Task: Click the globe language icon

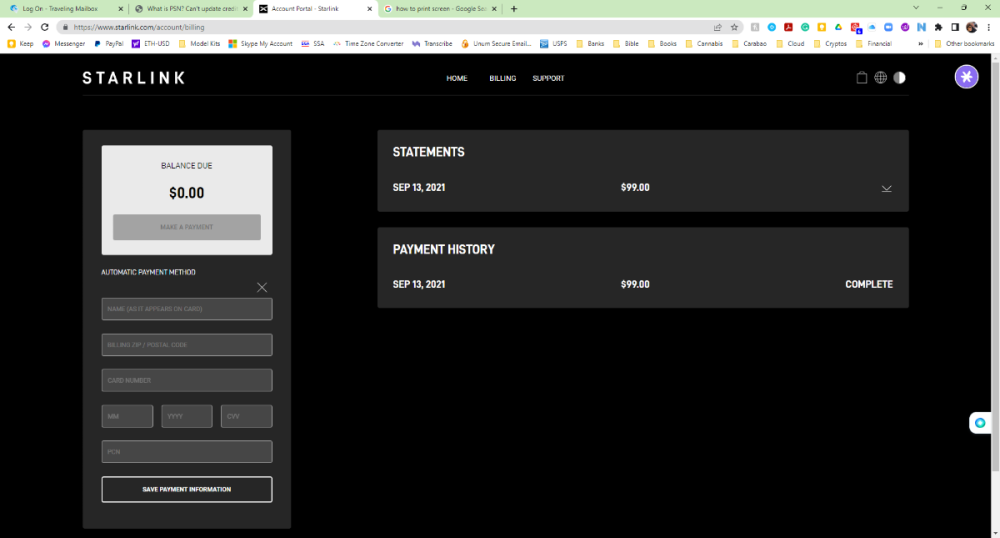Action: (881, 78)
